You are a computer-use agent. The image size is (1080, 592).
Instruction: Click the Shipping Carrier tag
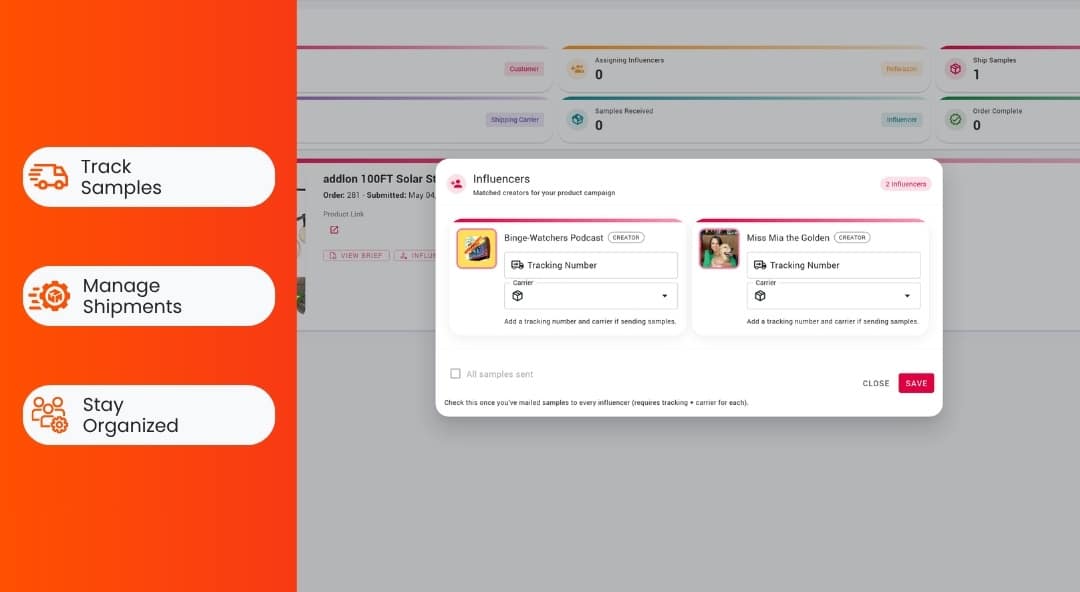[x=515, y=120]
